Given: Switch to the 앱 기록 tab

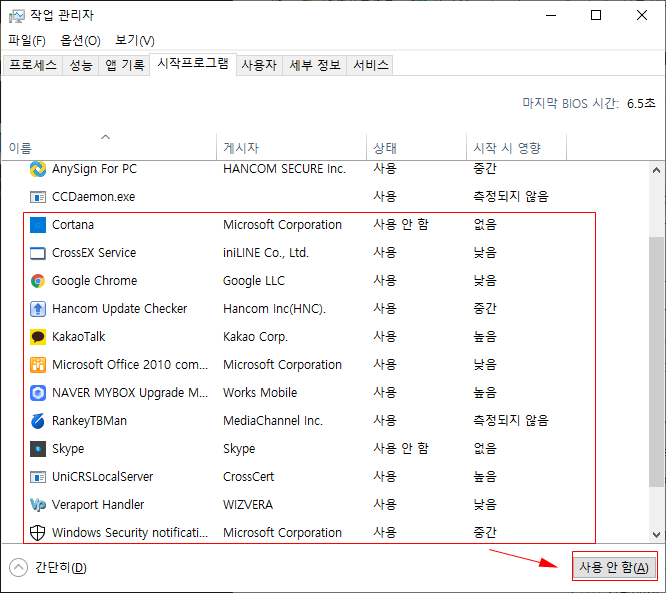Looking at the screenshot, I should pos(124,65).
